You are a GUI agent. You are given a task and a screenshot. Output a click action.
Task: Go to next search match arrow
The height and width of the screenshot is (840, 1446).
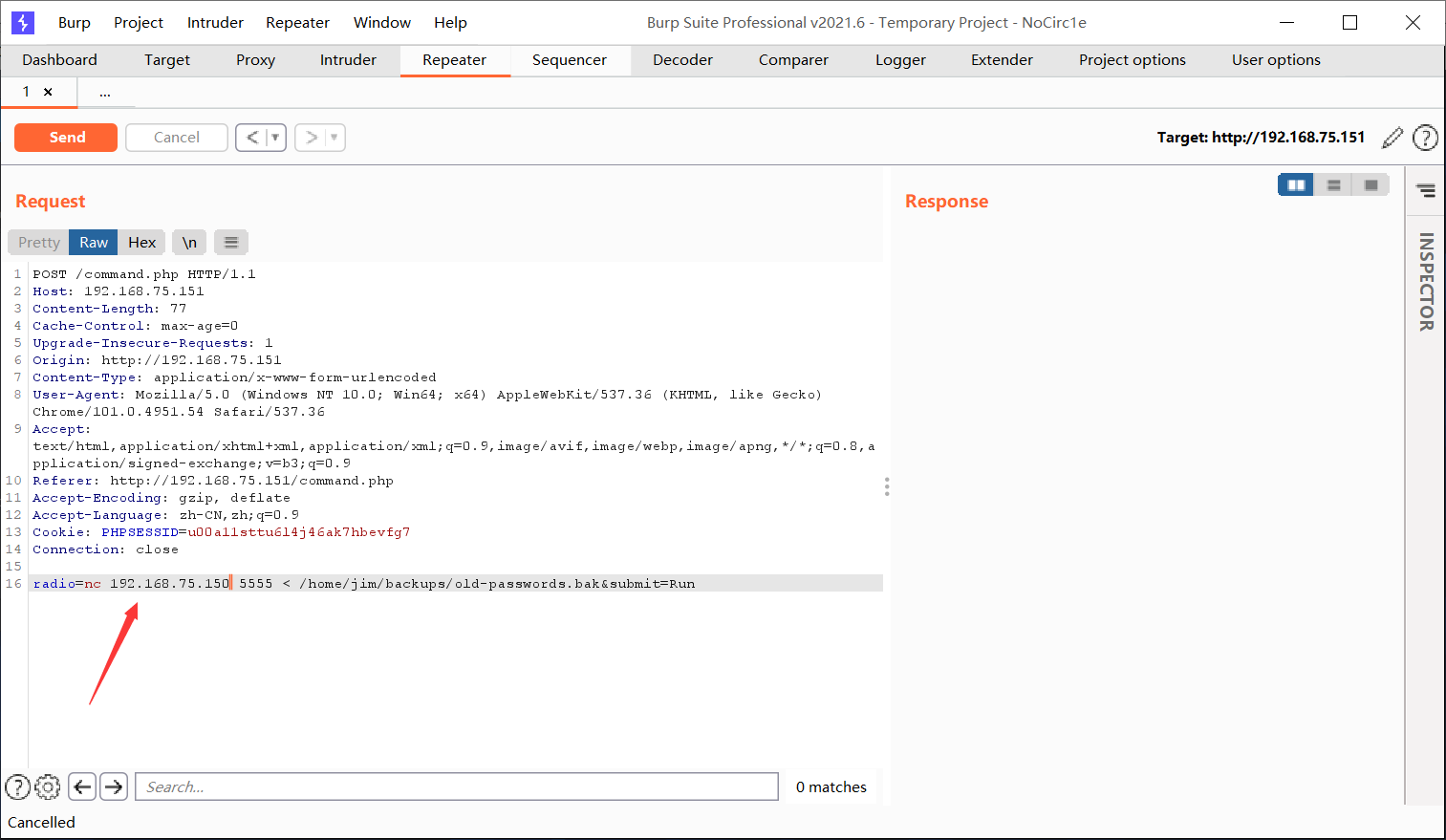[114, 786]
